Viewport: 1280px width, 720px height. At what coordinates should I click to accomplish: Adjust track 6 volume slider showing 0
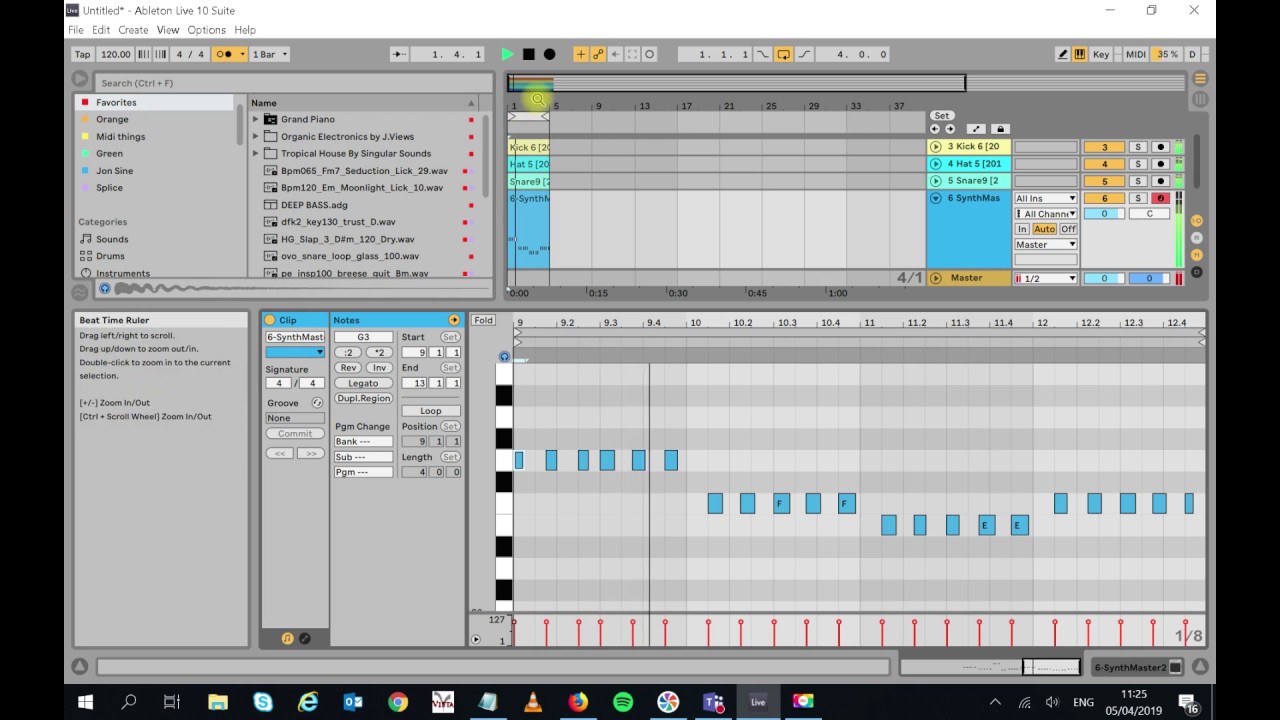1104,214
